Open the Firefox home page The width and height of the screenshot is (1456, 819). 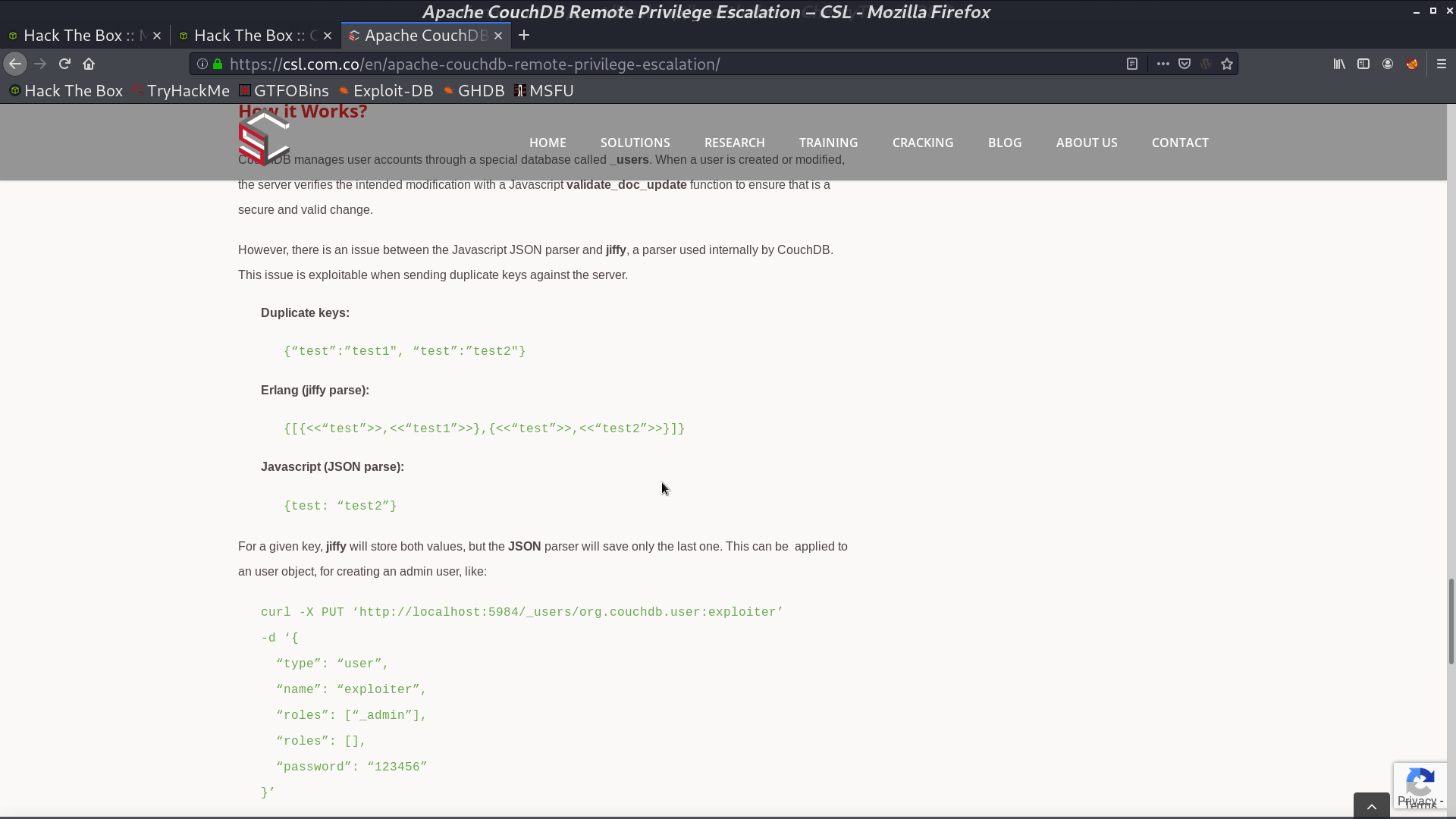[89, 64]
